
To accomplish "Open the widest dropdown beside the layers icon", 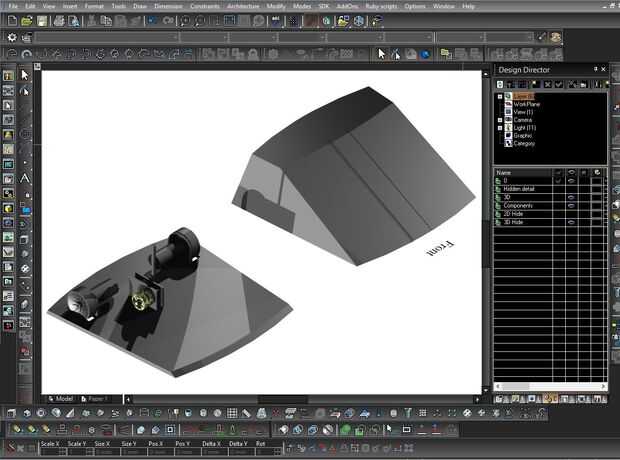I will tap(107, 38).
